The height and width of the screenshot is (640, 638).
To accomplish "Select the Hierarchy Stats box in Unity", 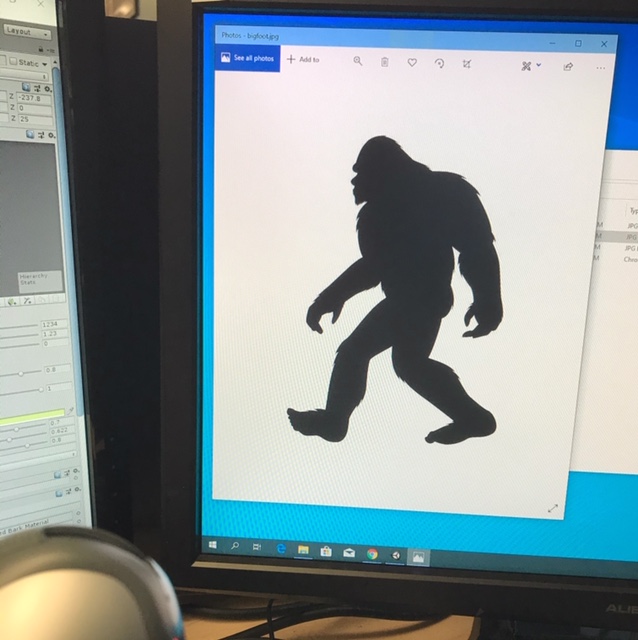I will tap(41, 282).
